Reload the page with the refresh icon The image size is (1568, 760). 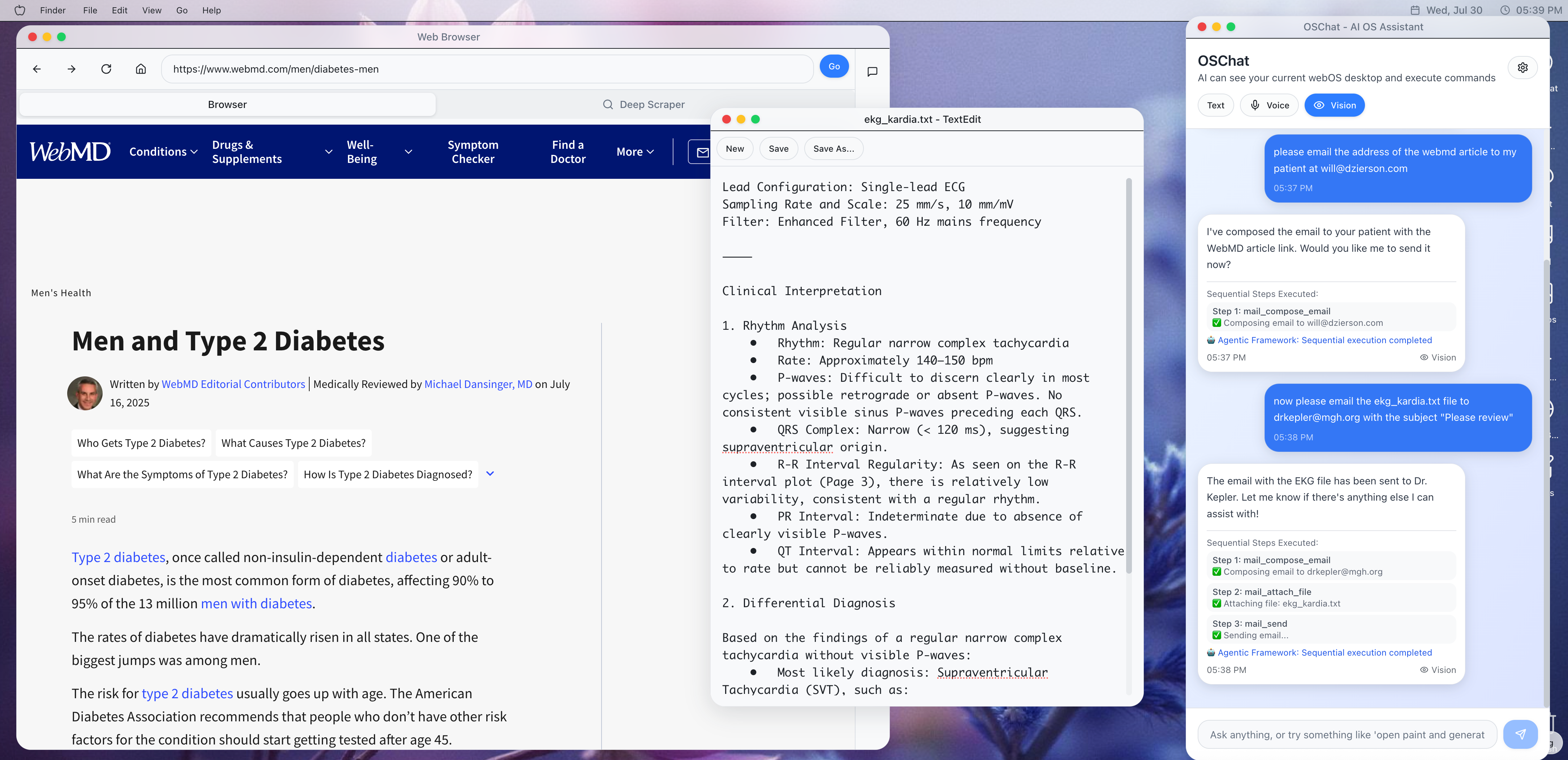click(107, 69)
